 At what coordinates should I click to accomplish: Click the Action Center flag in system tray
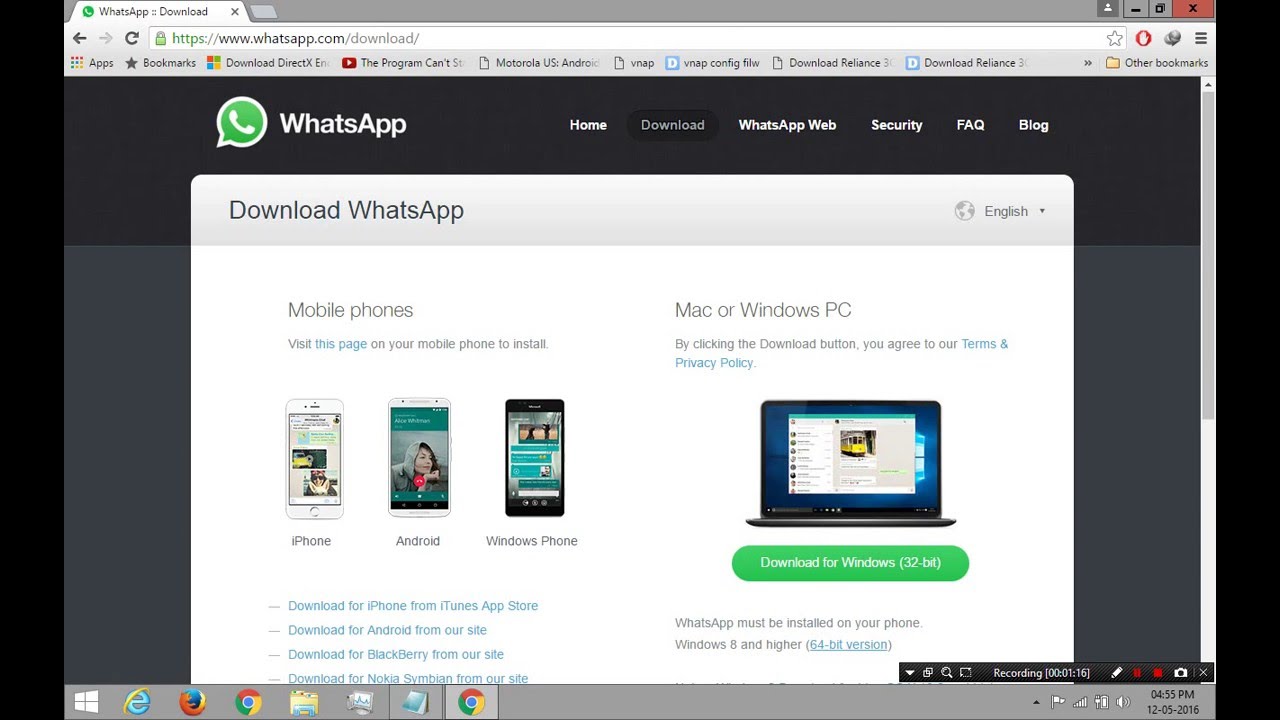tap(1058, 702)
